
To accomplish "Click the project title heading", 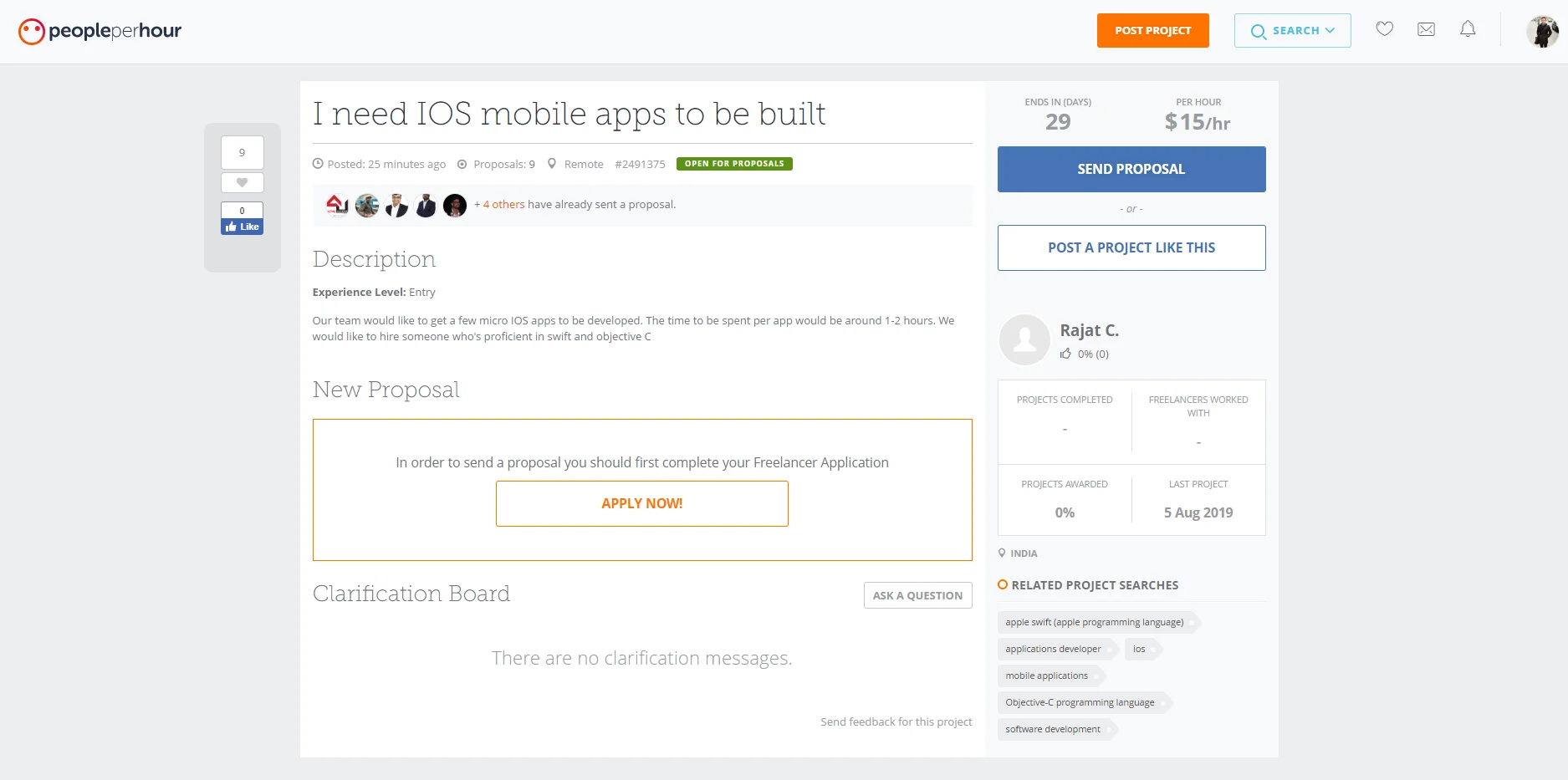I will point(569,114).
